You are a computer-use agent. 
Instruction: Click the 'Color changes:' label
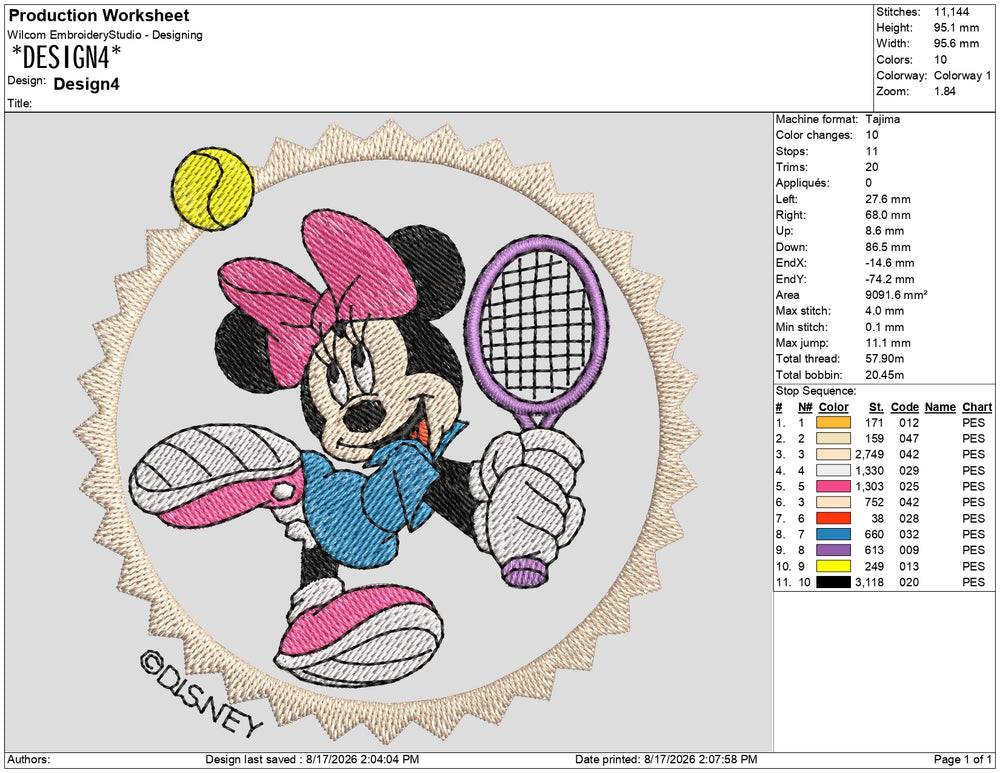(814, 135)
